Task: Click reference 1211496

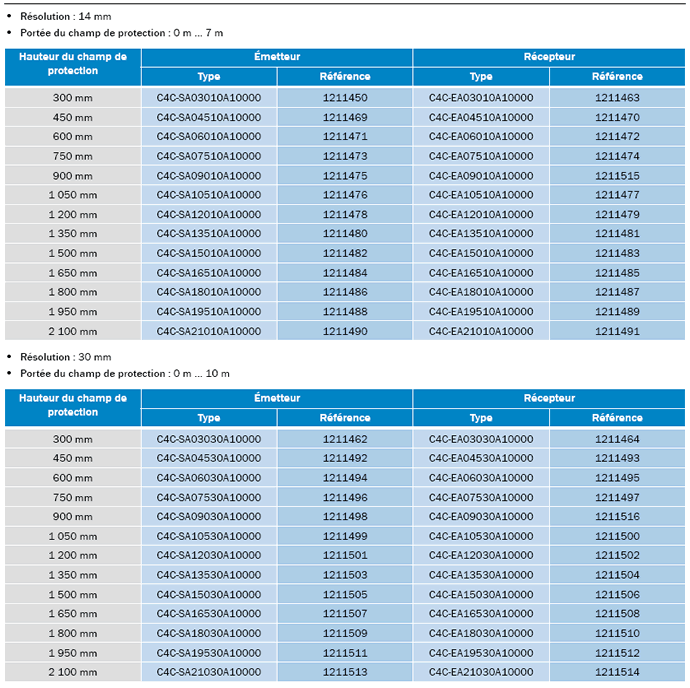Action: (x=345, y=498)
